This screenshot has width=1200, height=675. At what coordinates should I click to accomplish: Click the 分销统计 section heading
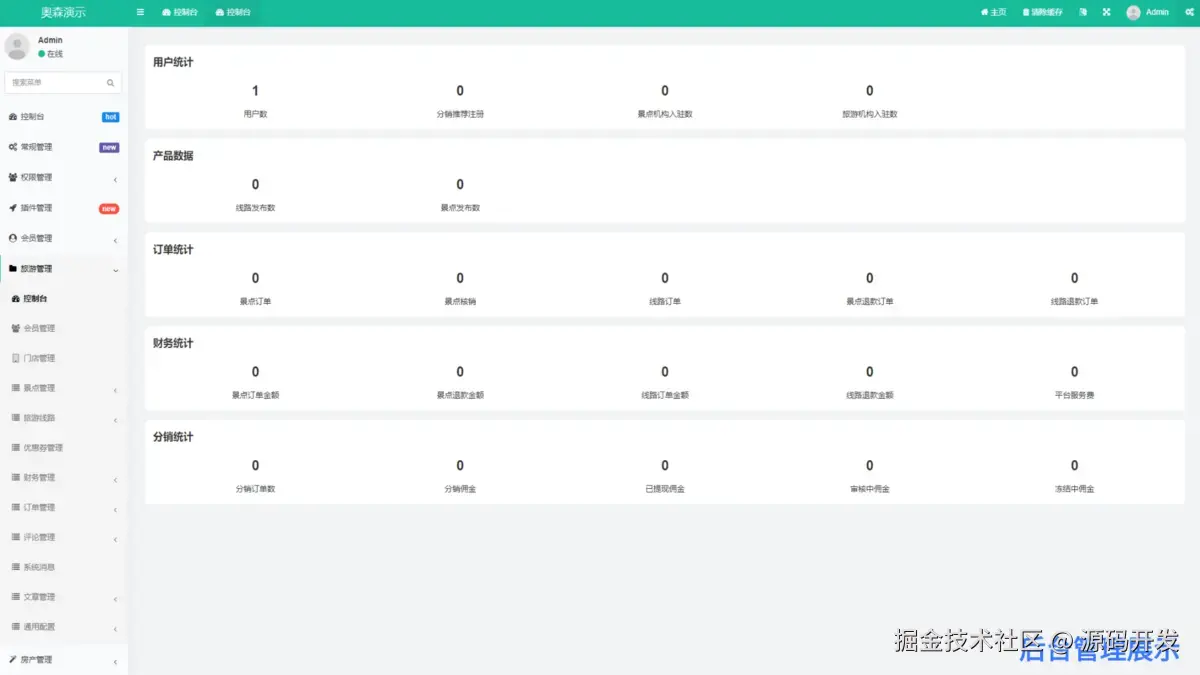click(173, 437)
